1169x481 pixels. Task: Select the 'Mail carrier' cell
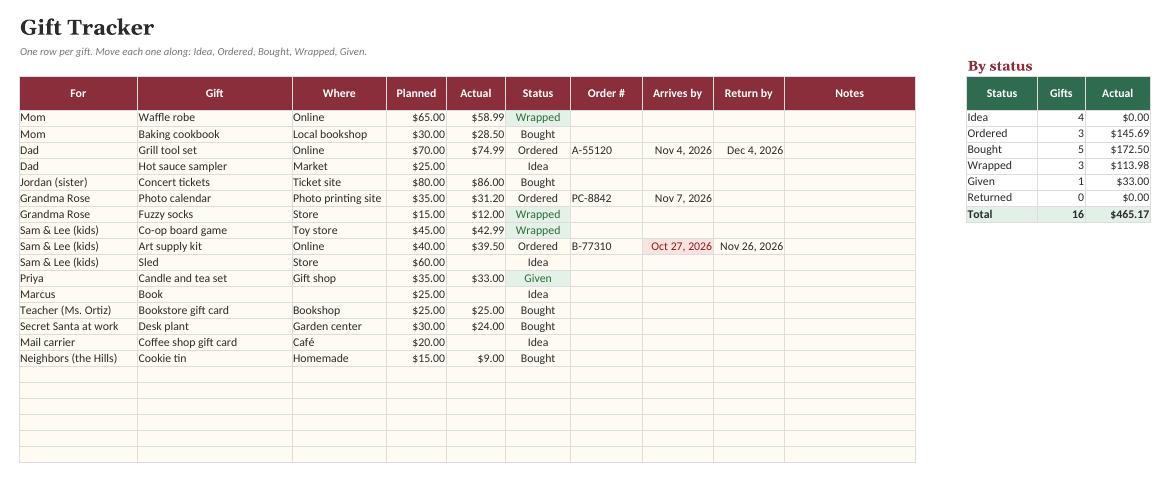[x=78, y=342]
